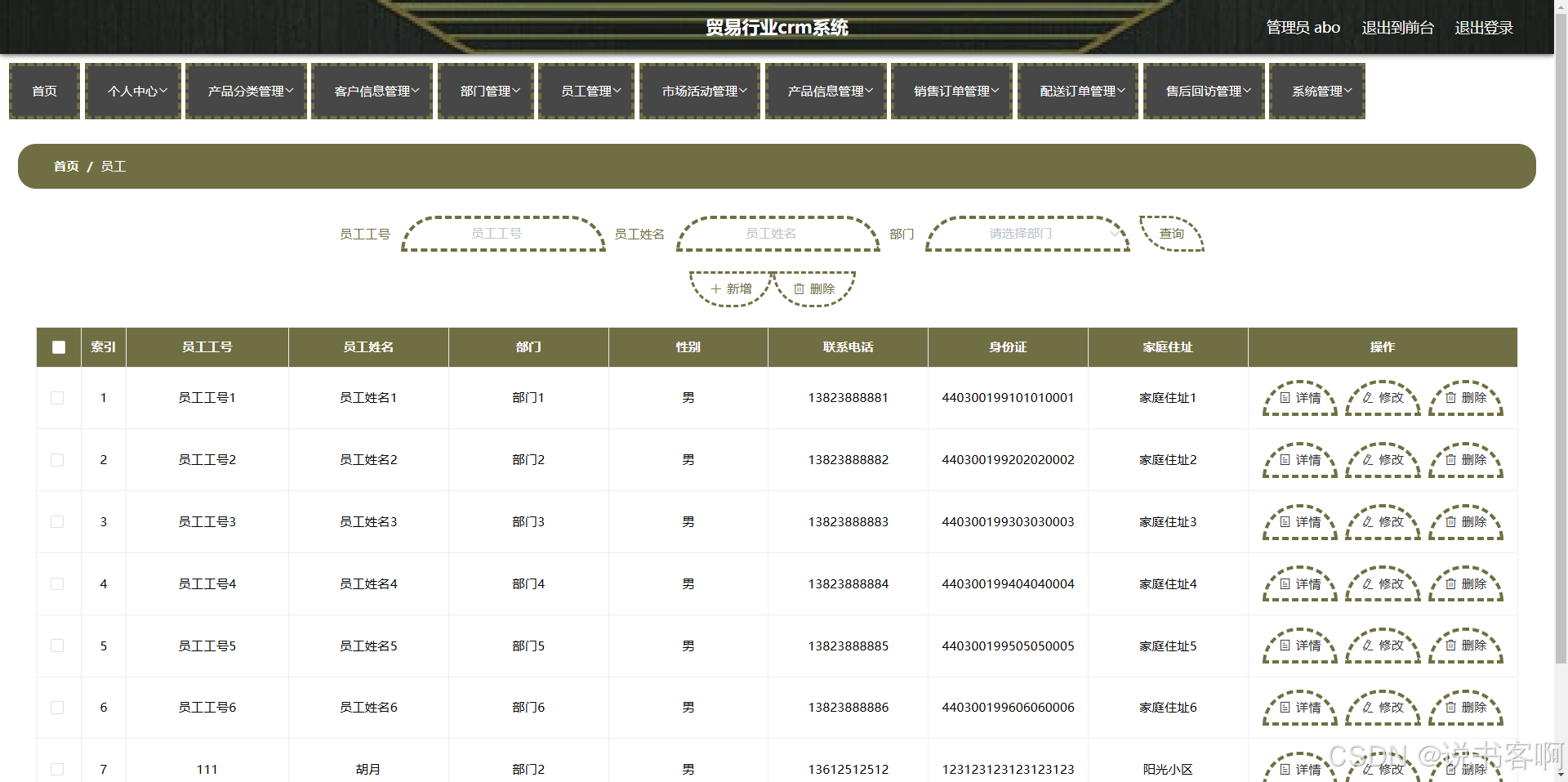Click the 联系电话 column header
The image size is (1568, 782).
pyautogui.click(x=848, y=347)
